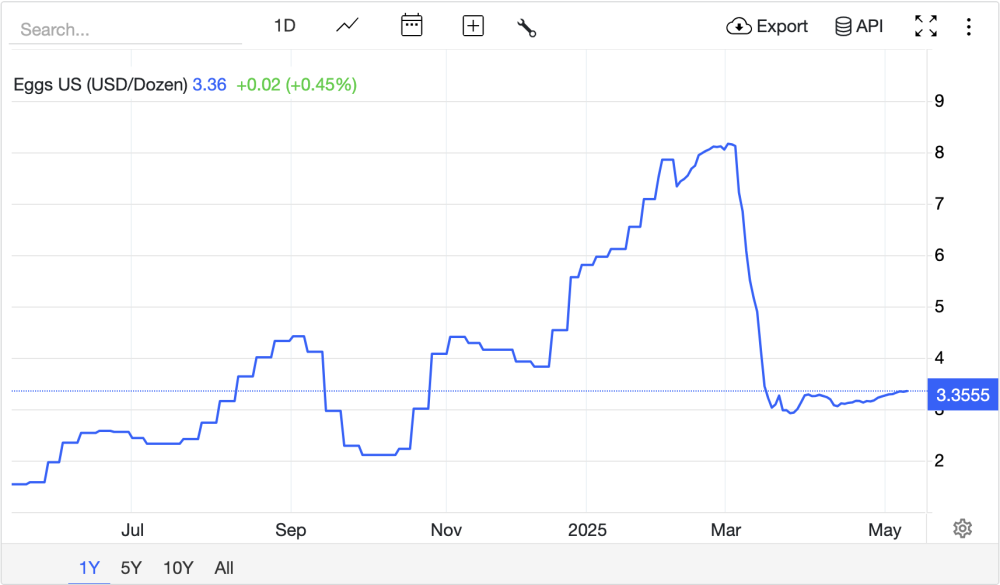Click the add comparison plus icon

(473, 26)
